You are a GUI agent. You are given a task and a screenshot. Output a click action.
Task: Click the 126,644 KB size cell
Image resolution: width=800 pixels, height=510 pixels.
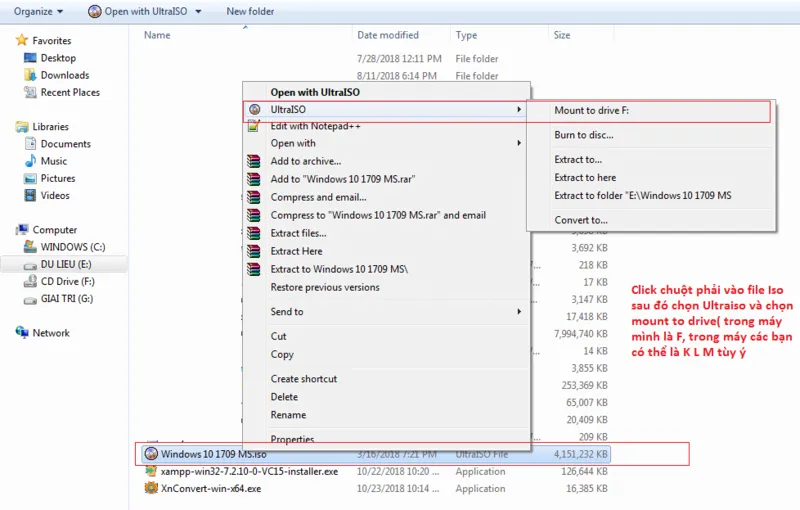[584, 471]
